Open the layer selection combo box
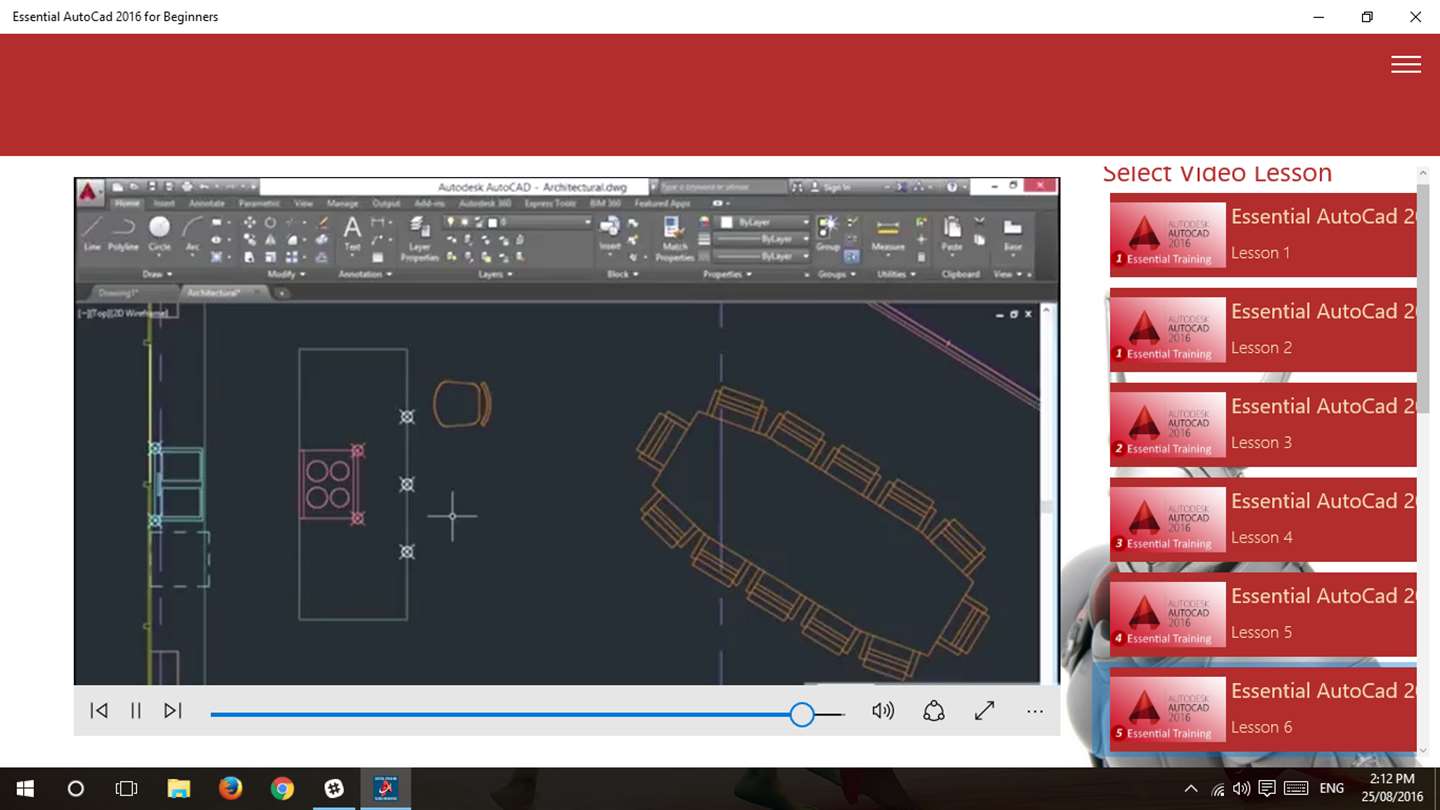The image size is (1440, 810). tap(518, 222)
